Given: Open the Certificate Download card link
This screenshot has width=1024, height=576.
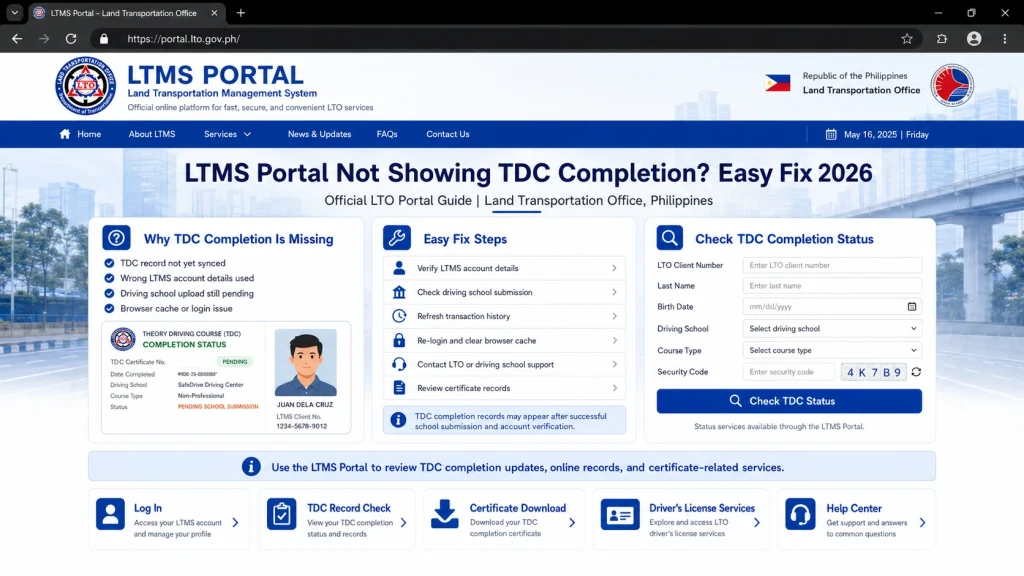Looking at the screenshot, I should 504,519.
